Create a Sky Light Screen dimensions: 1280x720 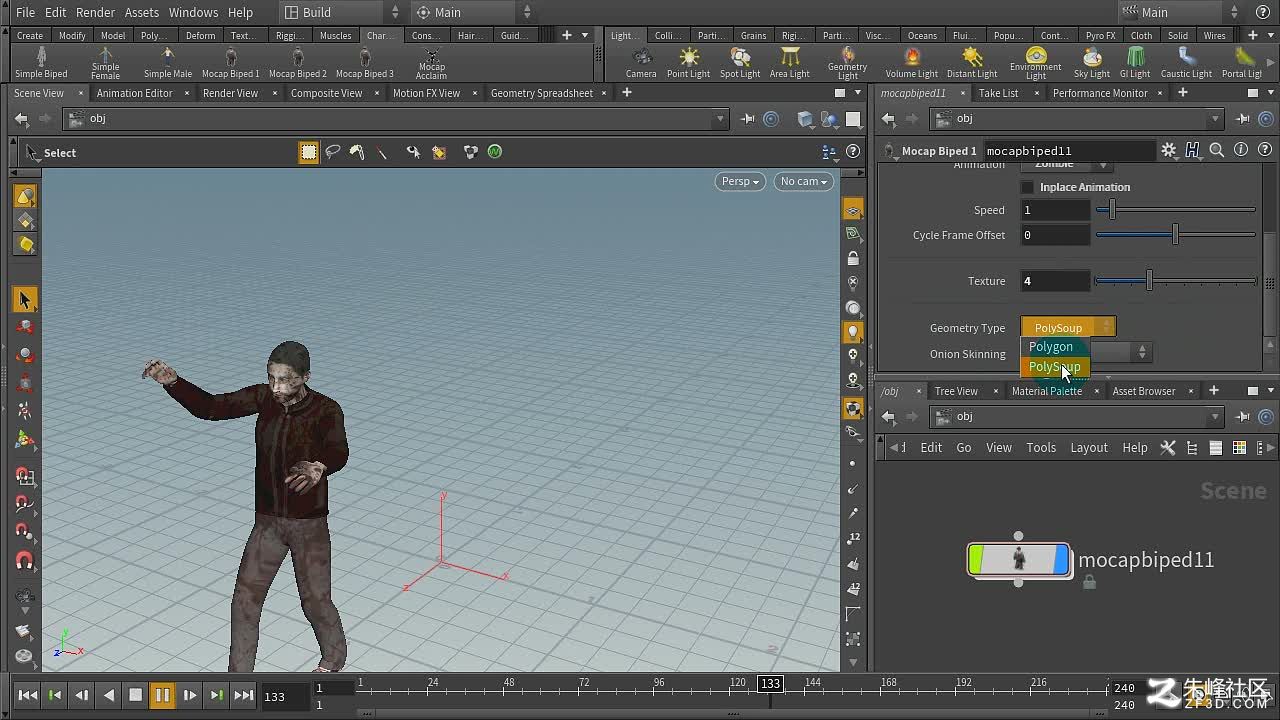(1091, 62)
